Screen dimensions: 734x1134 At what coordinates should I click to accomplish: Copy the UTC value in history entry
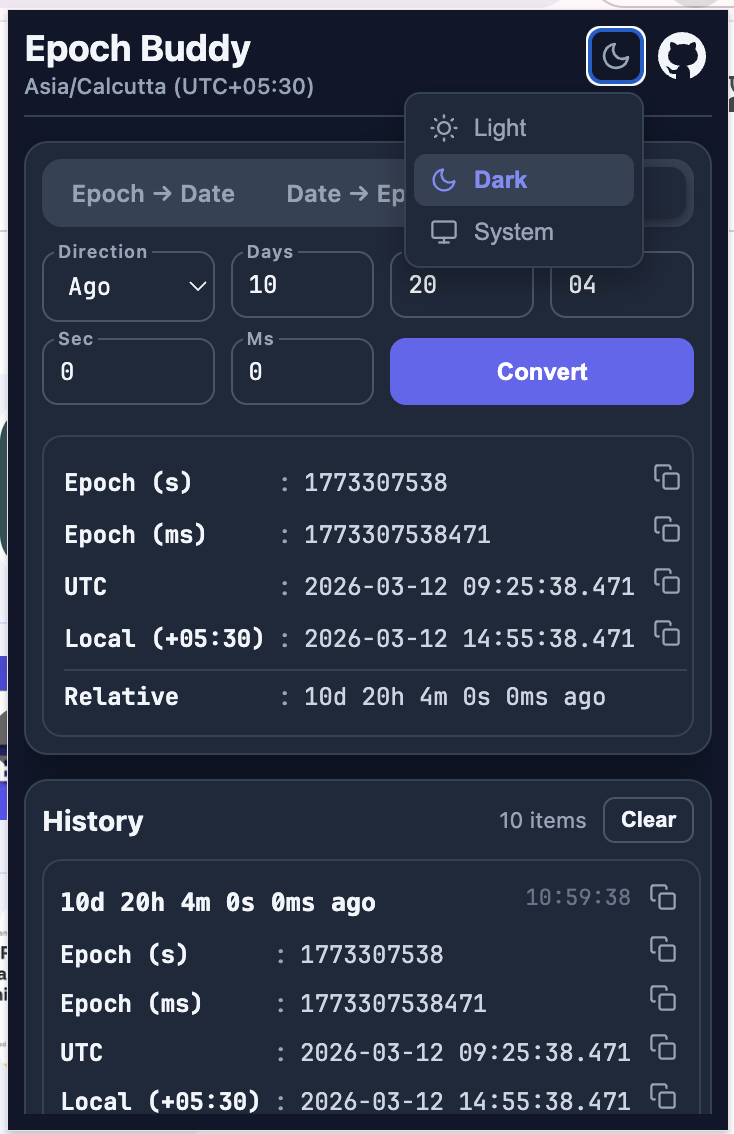(663, 1047)
